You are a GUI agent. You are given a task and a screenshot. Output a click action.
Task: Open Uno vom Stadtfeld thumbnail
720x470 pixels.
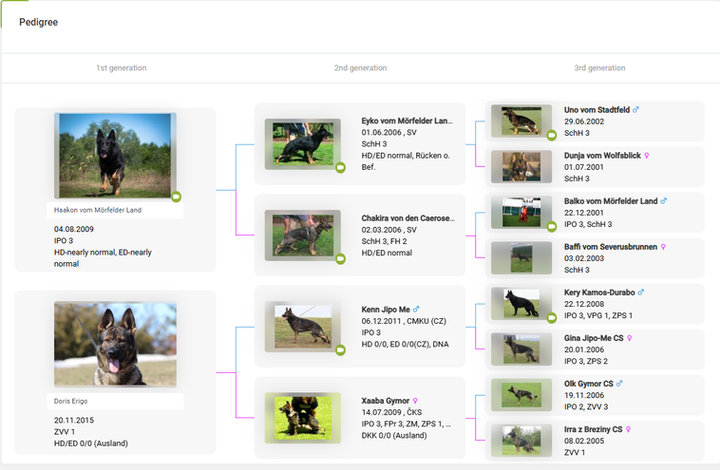pos(521,121)
